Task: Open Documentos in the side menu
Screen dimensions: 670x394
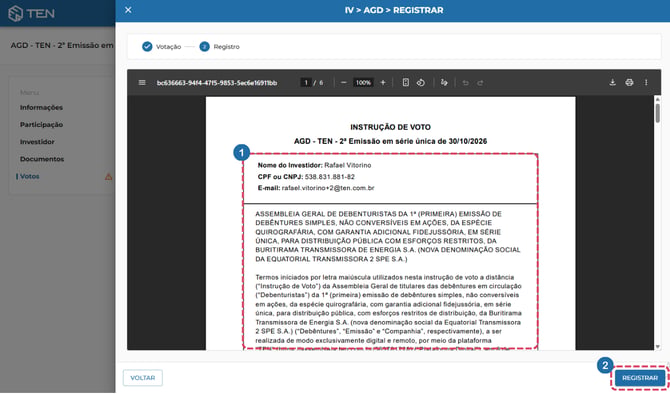Action: tap(42, 159)
